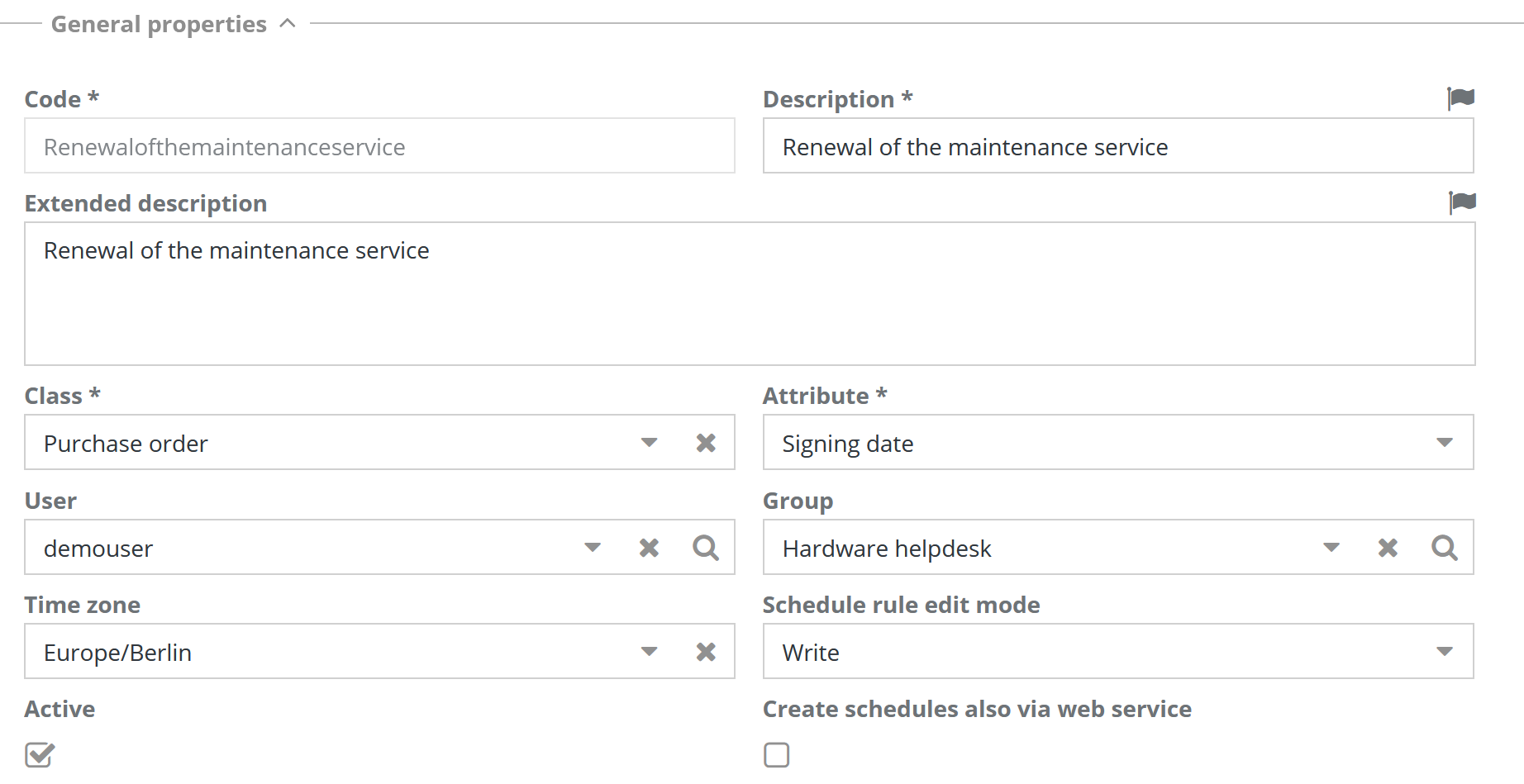Open Group search magnifier icon
The height and width of the screenshot is (784, 1524).
(x=1444, y=548)
